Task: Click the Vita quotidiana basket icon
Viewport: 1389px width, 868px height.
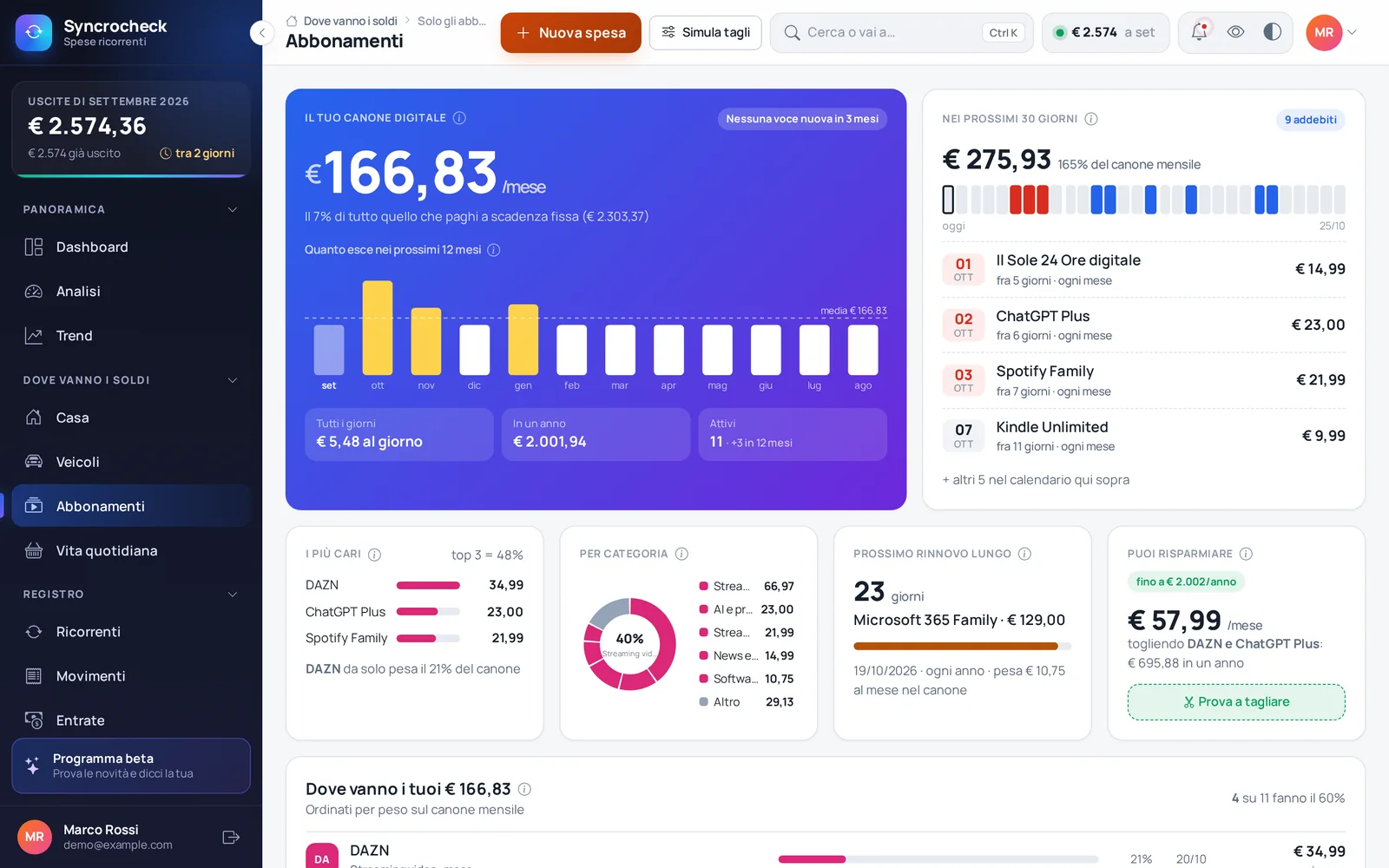Action: click(x=34, y=550)
